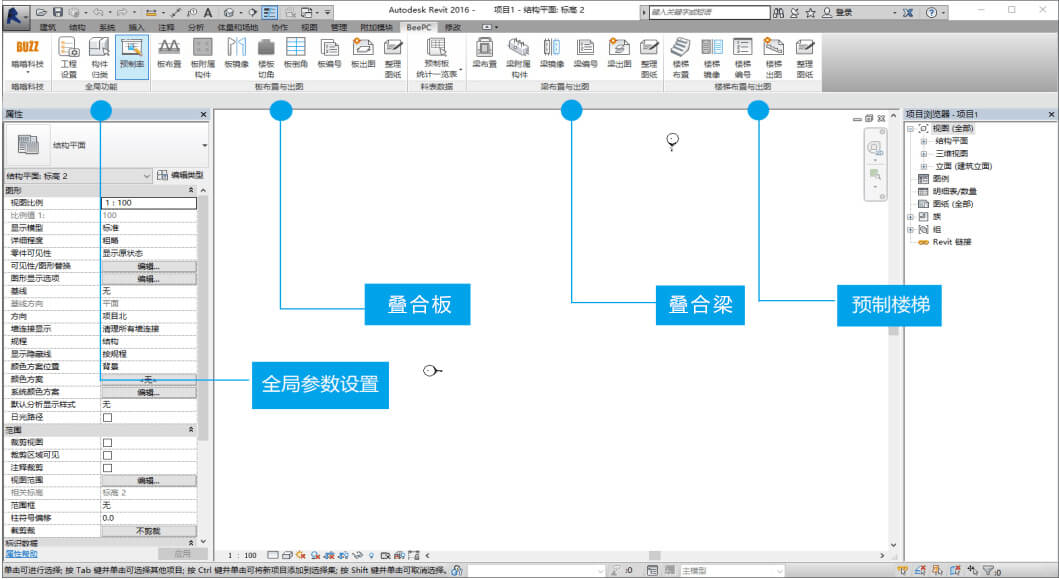Expand the 族 node in the project browser
This screenshot has width=1059, height=579.
910,217
